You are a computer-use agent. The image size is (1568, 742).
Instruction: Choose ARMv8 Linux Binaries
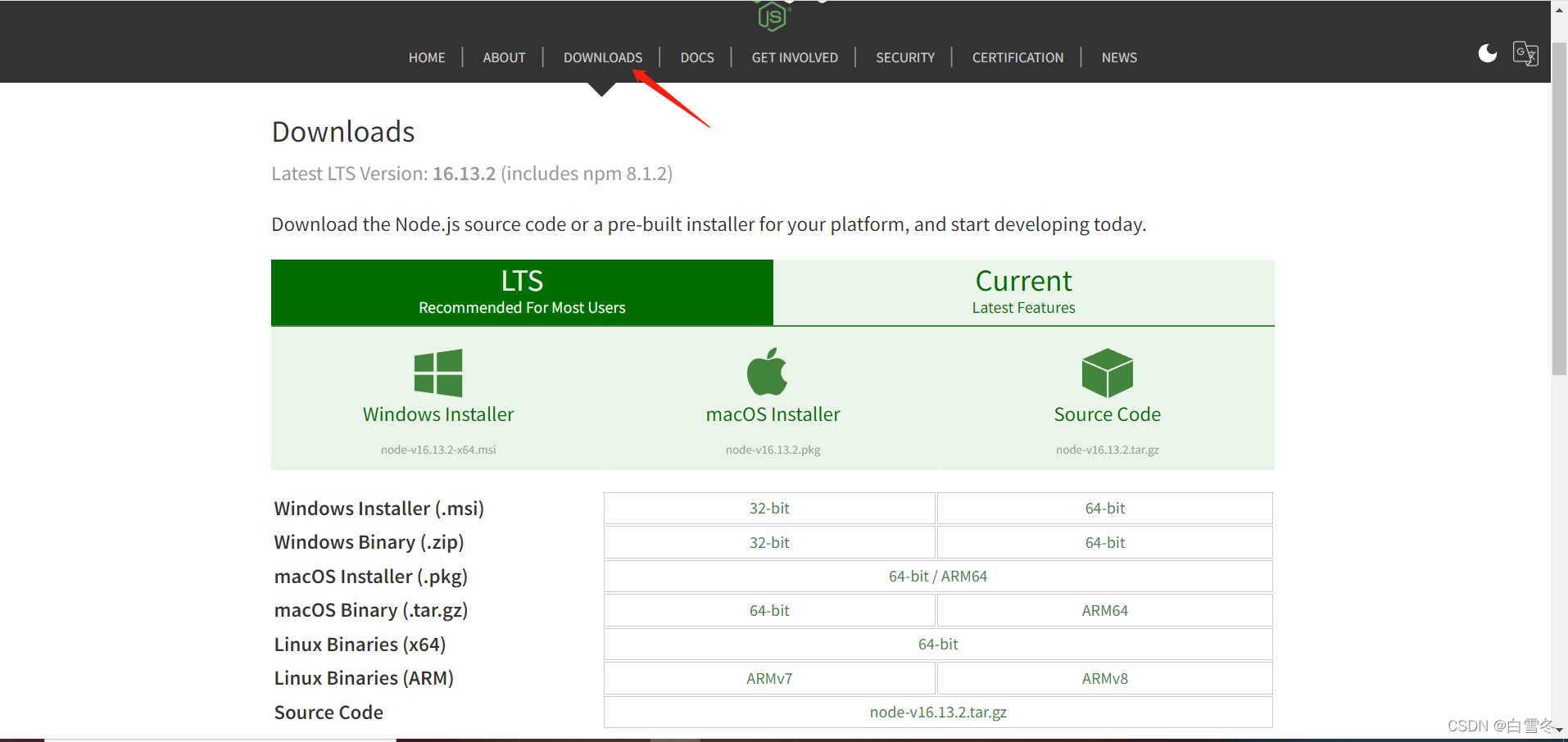[x=1105, y=678]
